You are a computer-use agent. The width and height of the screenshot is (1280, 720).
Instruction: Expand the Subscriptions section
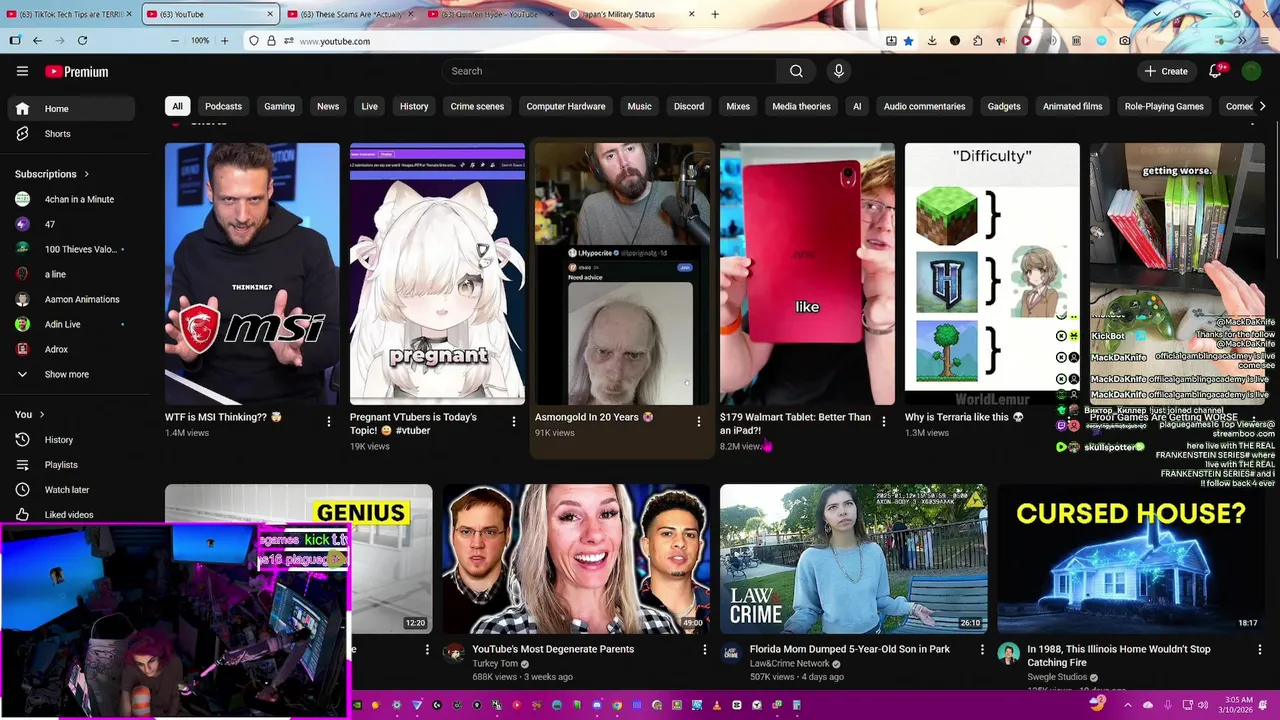click(x=52, y=174)
